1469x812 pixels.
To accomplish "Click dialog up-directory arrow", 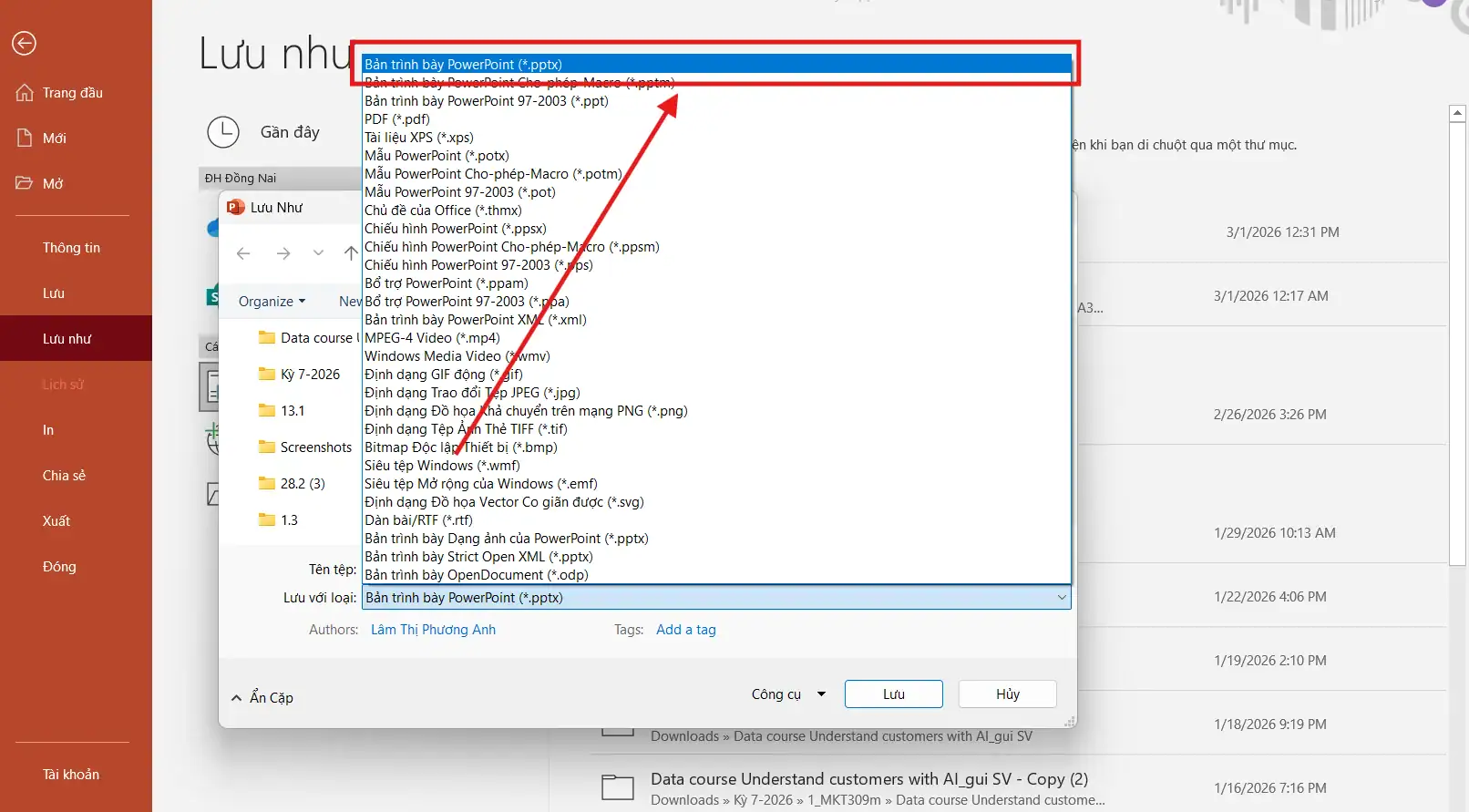I will (x=351, y=253).
